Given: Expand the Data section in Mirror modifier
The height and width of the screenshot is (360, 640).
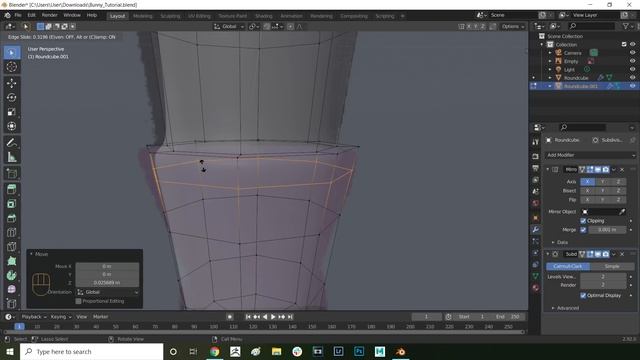Looking at the screenshot, I should pyautogui.click(x=560, y=242).
